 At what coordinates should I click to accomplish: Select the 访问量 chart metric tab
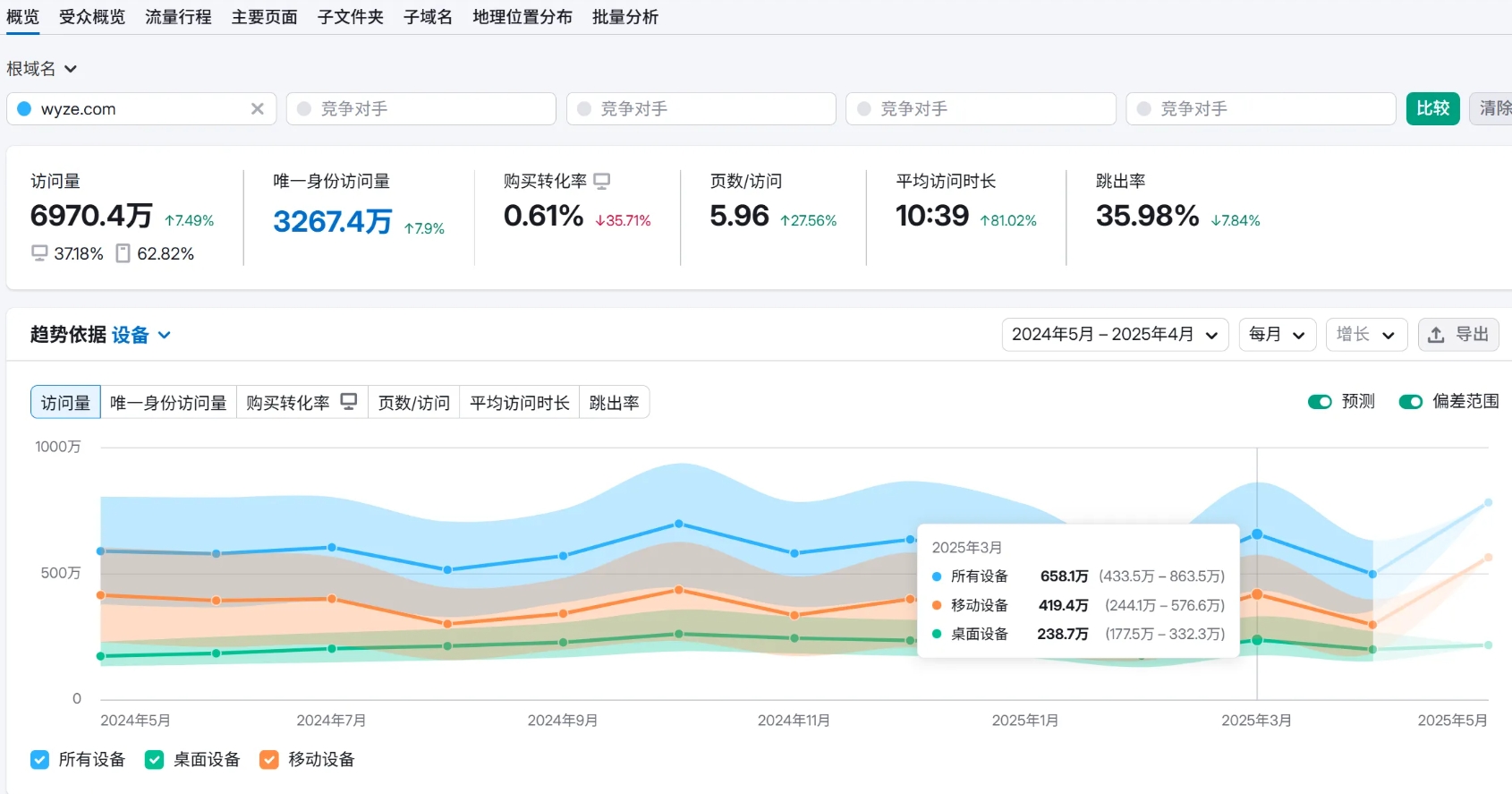(x=65, y=402)
